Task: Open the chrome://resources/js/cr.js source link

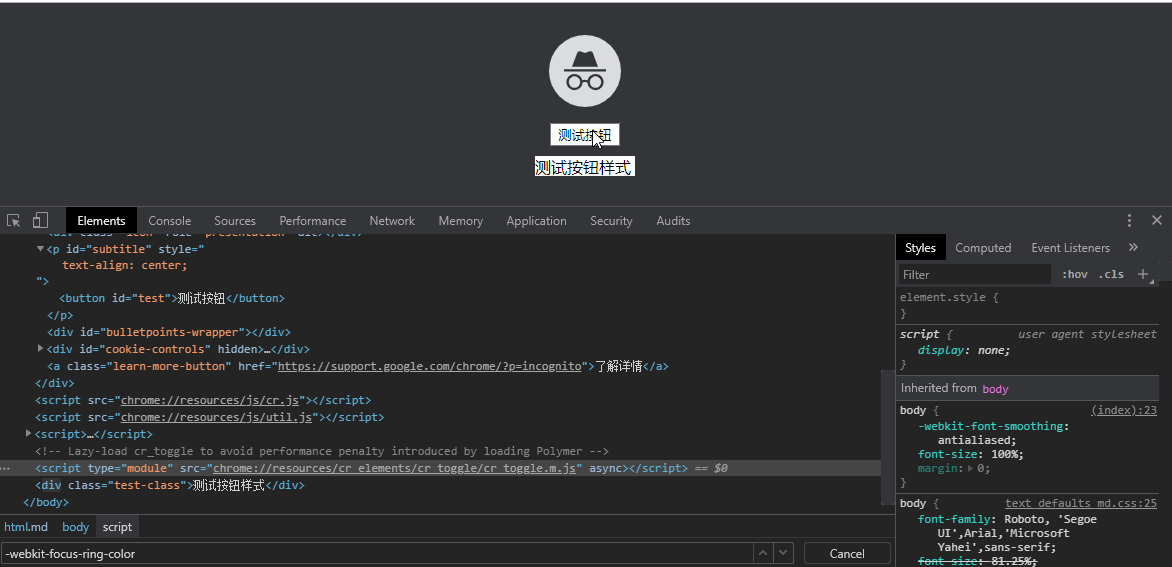Action: pos(209,400)
